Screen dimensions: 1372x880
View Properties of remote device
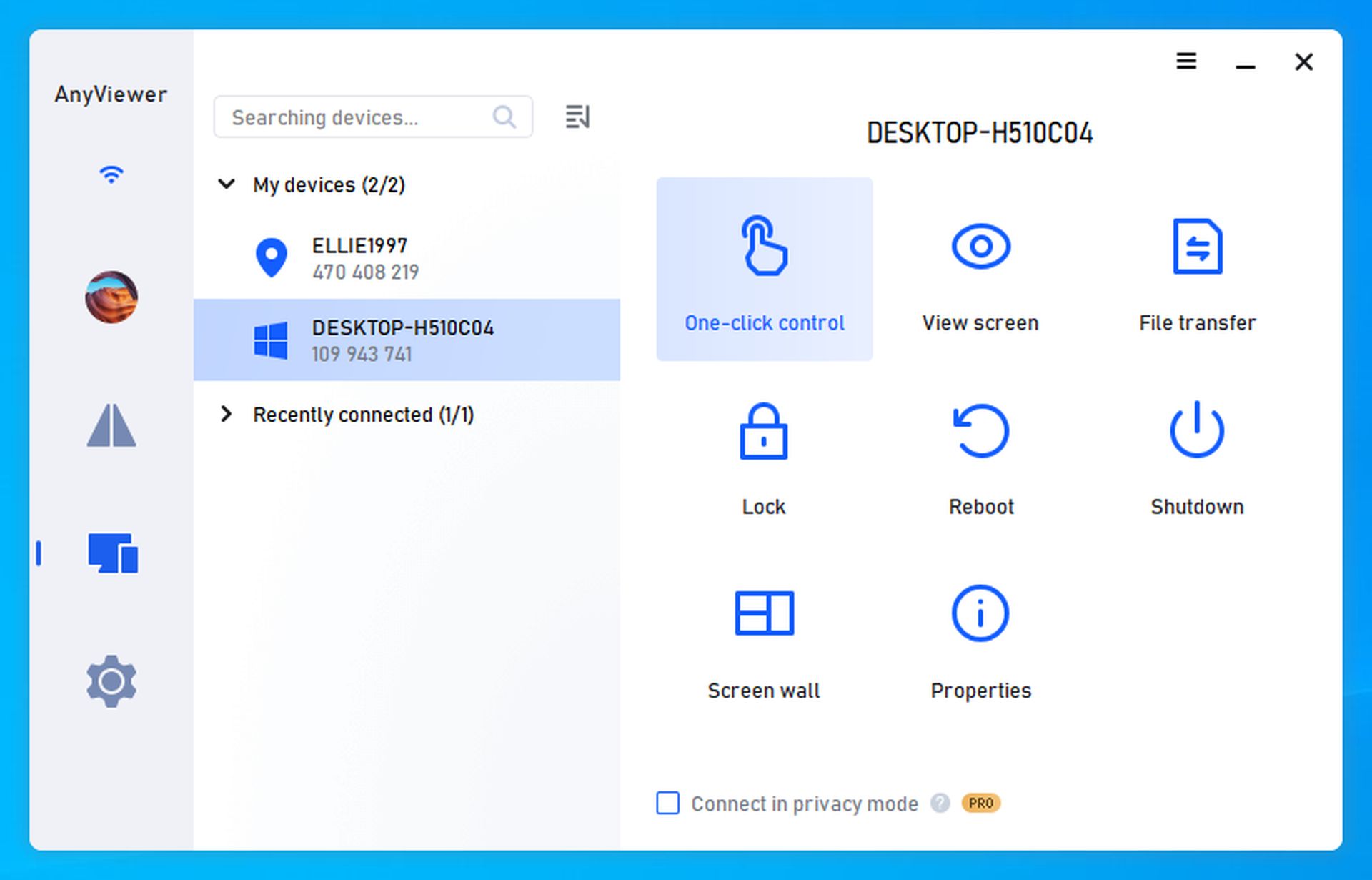click(980, 641)
